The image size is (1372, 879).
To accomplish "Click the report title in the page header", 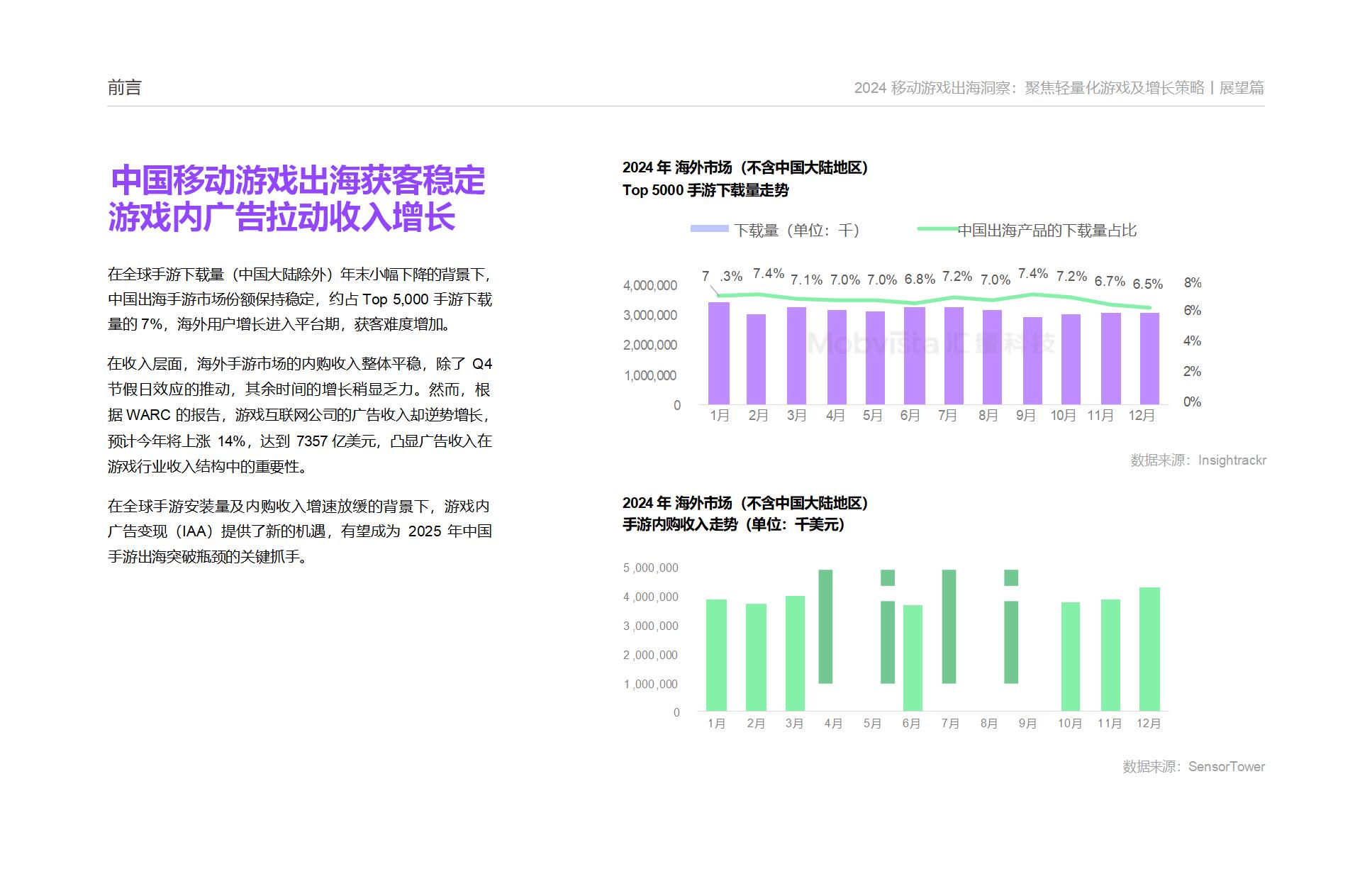I will click(x=1059, y=88).
